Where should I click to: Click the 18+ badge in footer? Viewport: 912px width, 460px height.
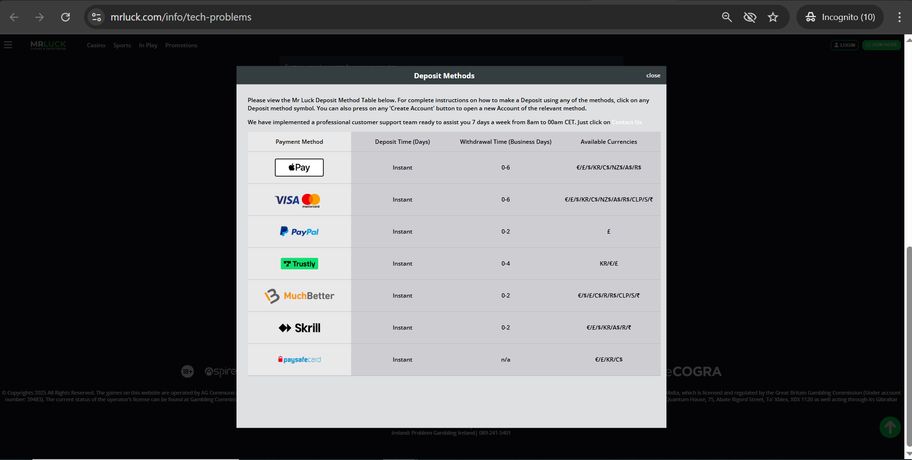[187, 371]
